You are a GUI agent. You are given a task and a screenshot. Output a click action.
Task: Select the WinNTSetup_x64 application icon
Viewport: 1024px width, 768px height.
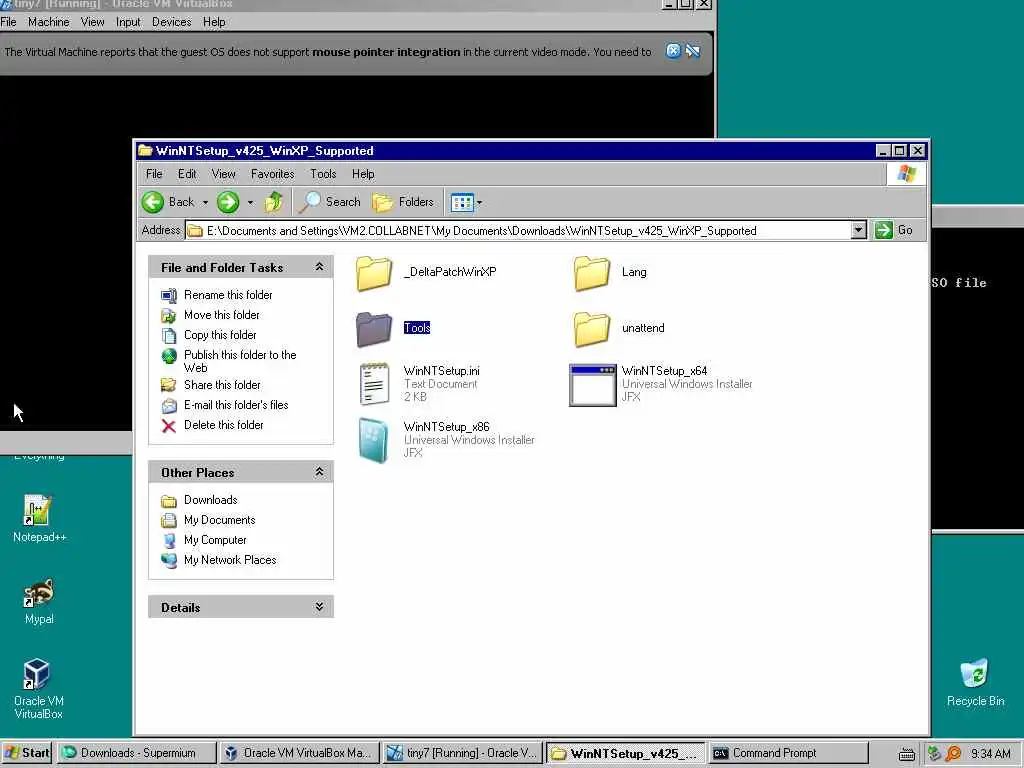592,385
